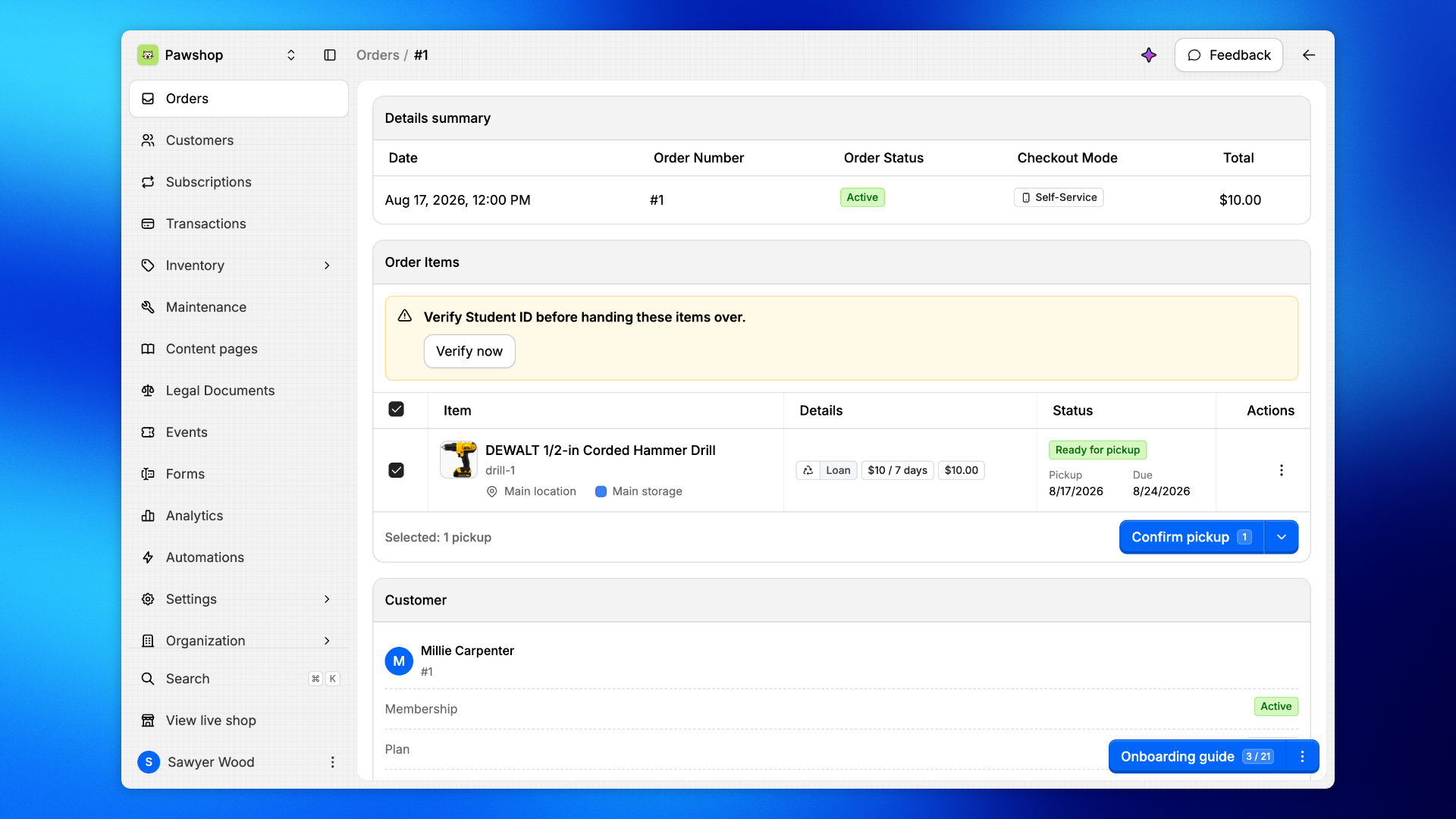Screen dimensions: 1456x819
Task: Click the blue Main storage color dot
Action: (x=601, y=491)
